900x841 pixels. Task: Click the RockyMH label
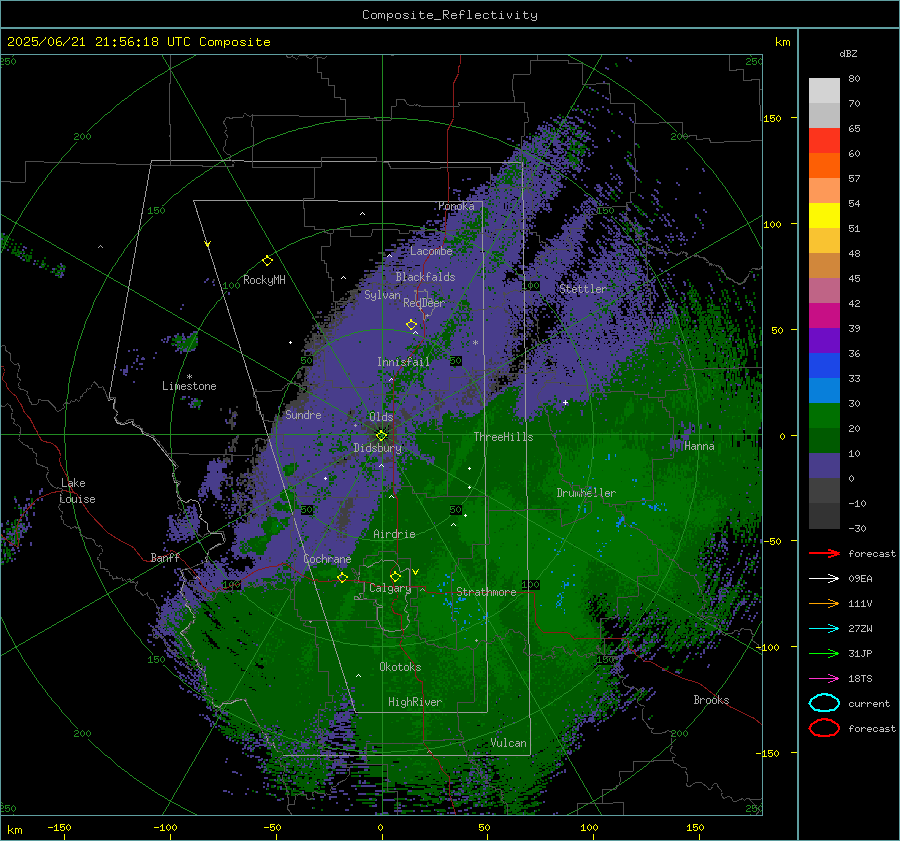click(264, 280)
